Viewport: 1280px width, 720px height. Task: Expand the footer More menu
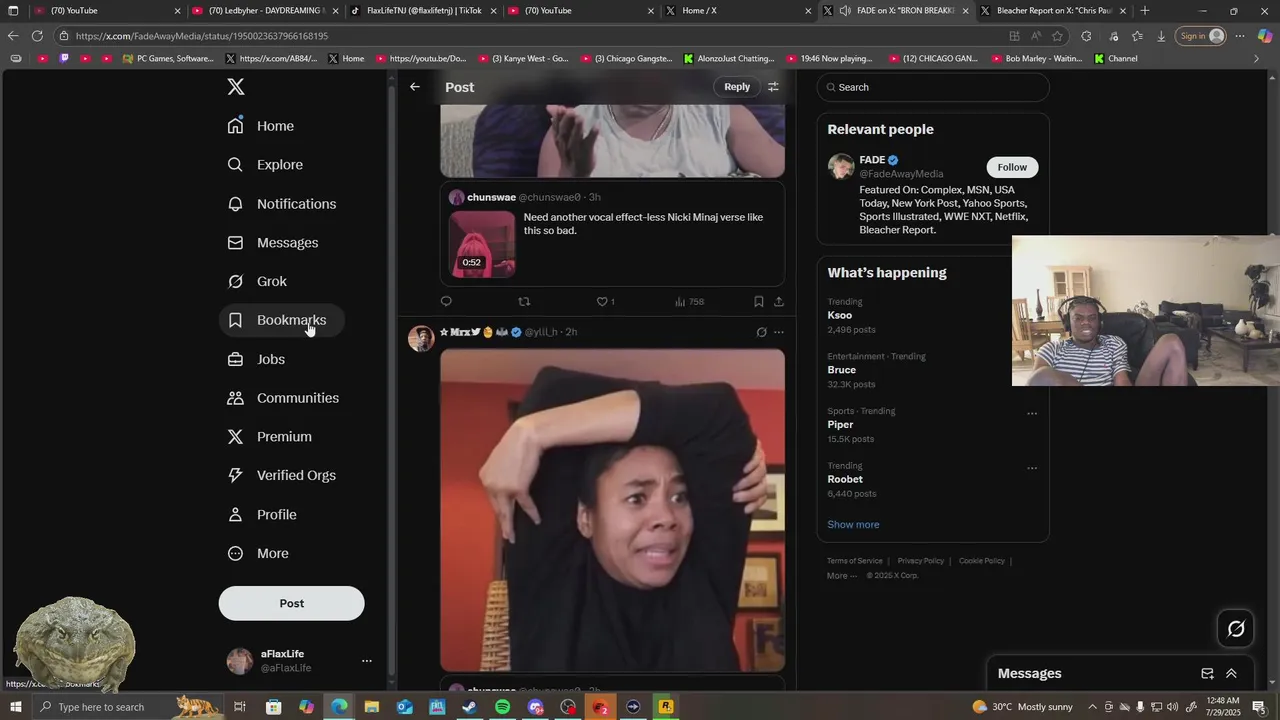pos(842,576)
